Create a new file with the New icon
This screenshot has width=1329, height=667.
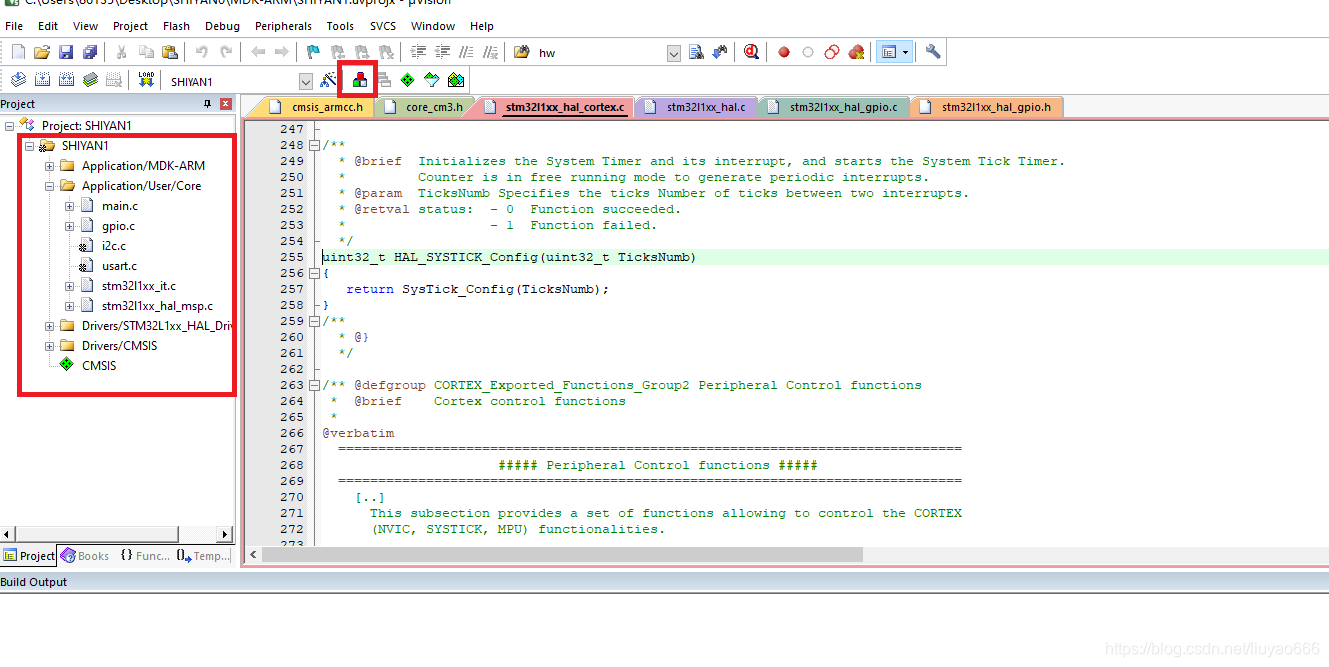[18, 52]
